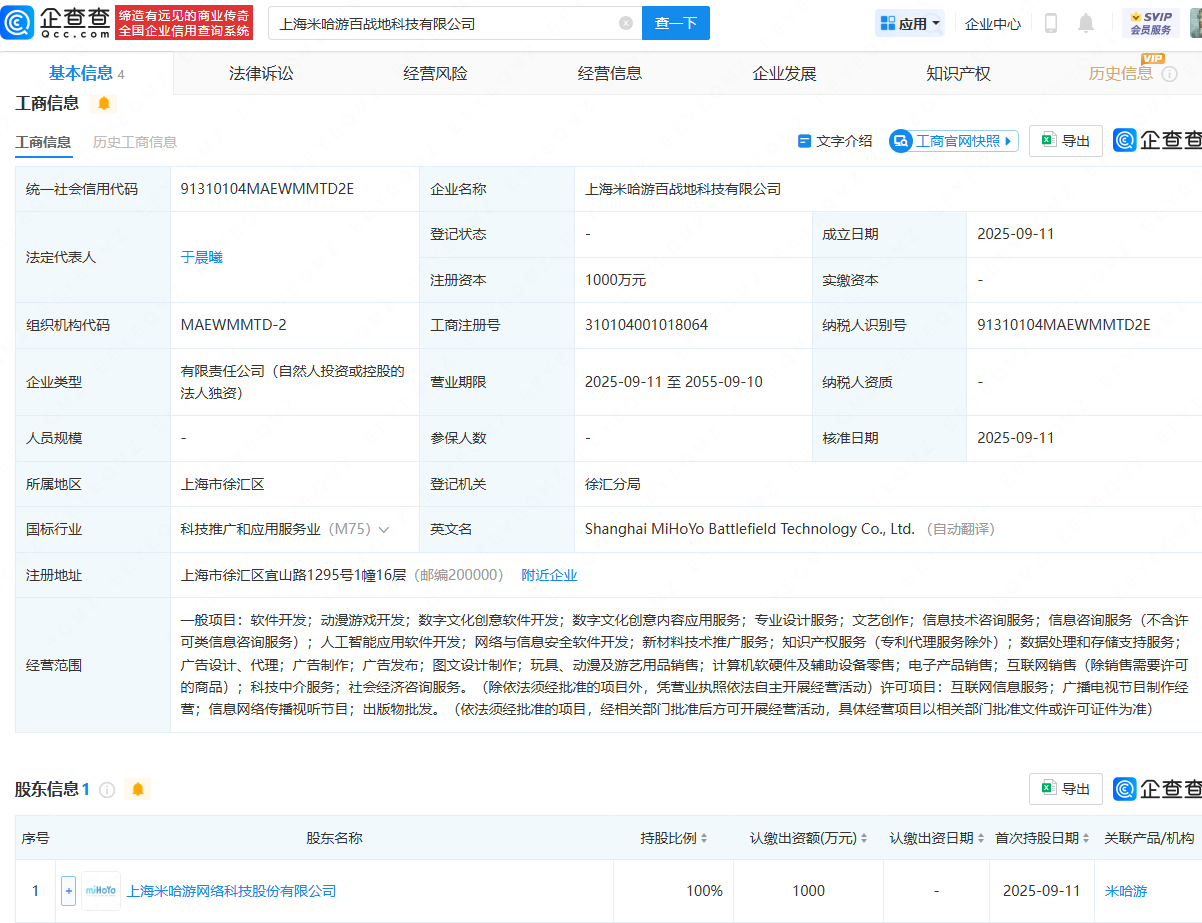
Task: Expand shareholder row with plus button
Action: (68, 890)
